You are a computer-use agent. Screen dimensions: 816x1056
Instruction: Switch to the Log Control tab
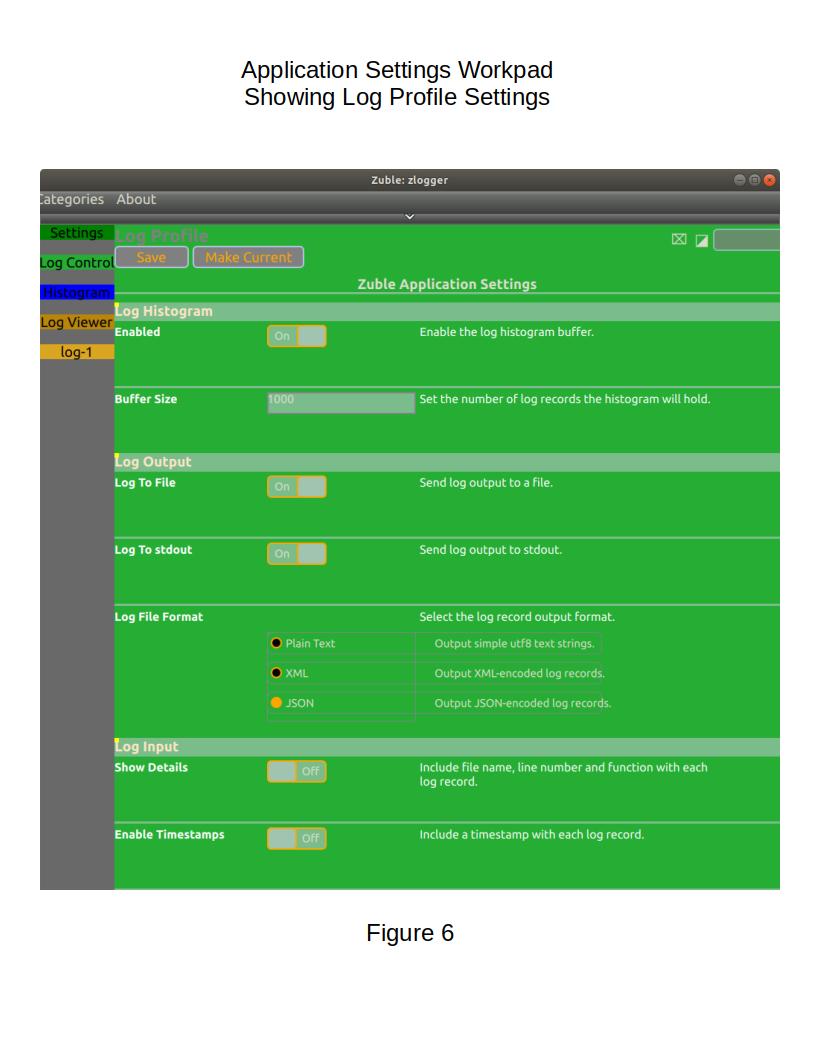coord(77,263)
